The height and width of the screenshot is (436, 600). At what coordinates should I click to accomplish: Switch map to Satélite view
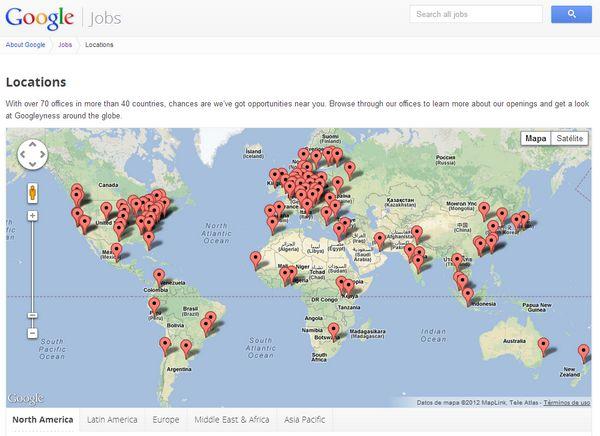coord(570,138)
